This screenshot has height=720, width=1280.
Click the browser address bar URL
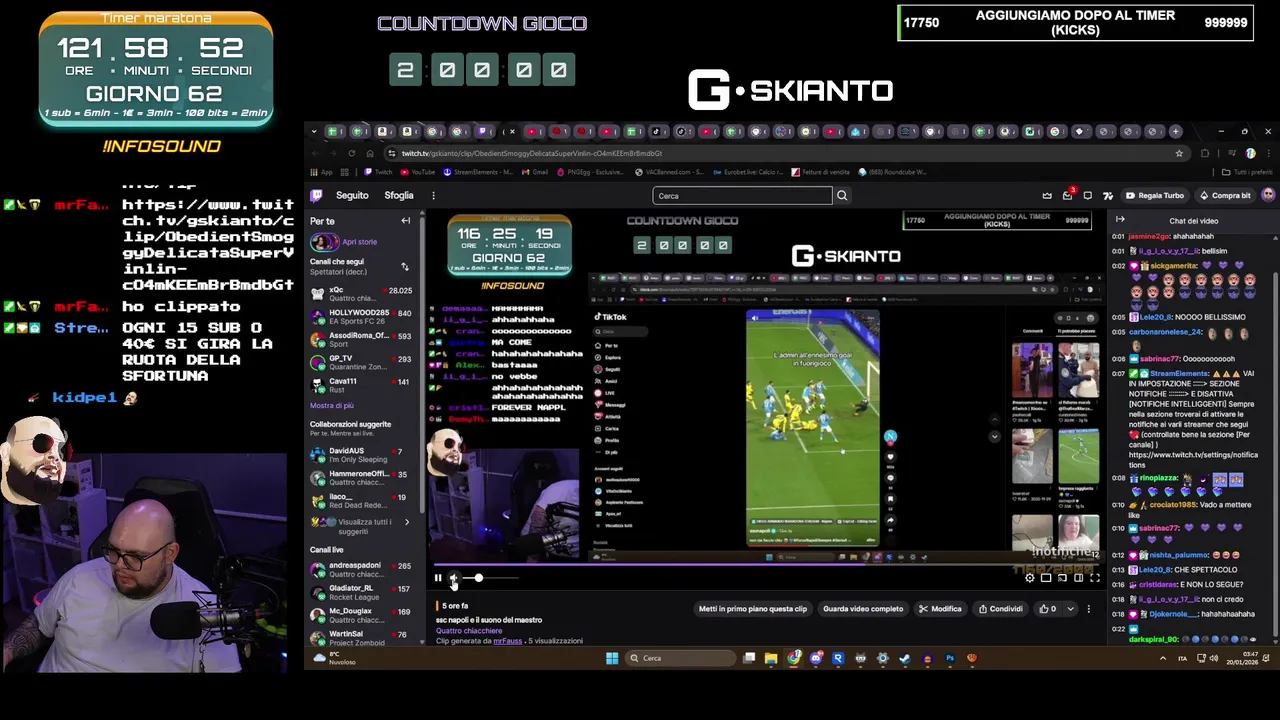pyautogui.click(x=531, y=153)
